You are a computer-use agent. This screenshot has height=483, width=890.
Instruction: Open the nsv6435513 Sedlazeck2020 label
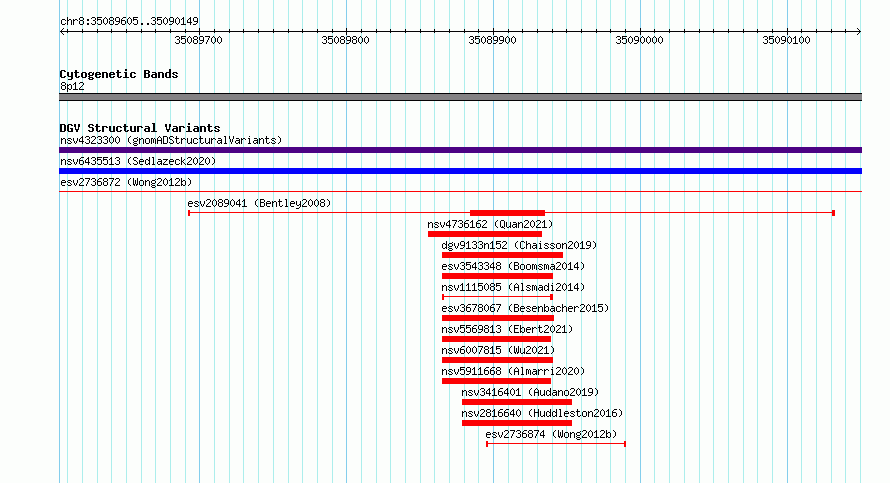pos(138,161)
